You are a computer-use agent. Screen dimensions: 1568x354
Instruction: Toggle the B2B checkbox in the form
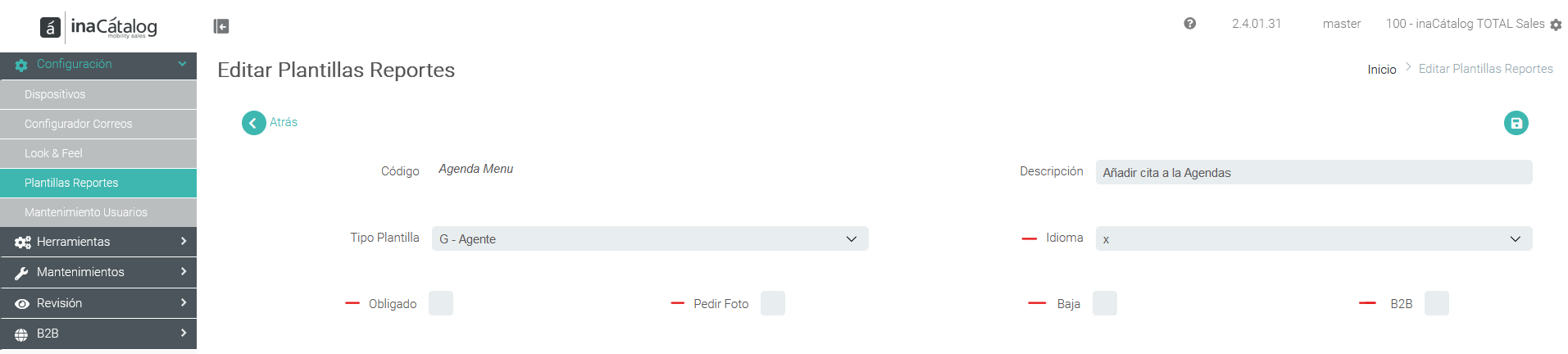[1437, 303]
